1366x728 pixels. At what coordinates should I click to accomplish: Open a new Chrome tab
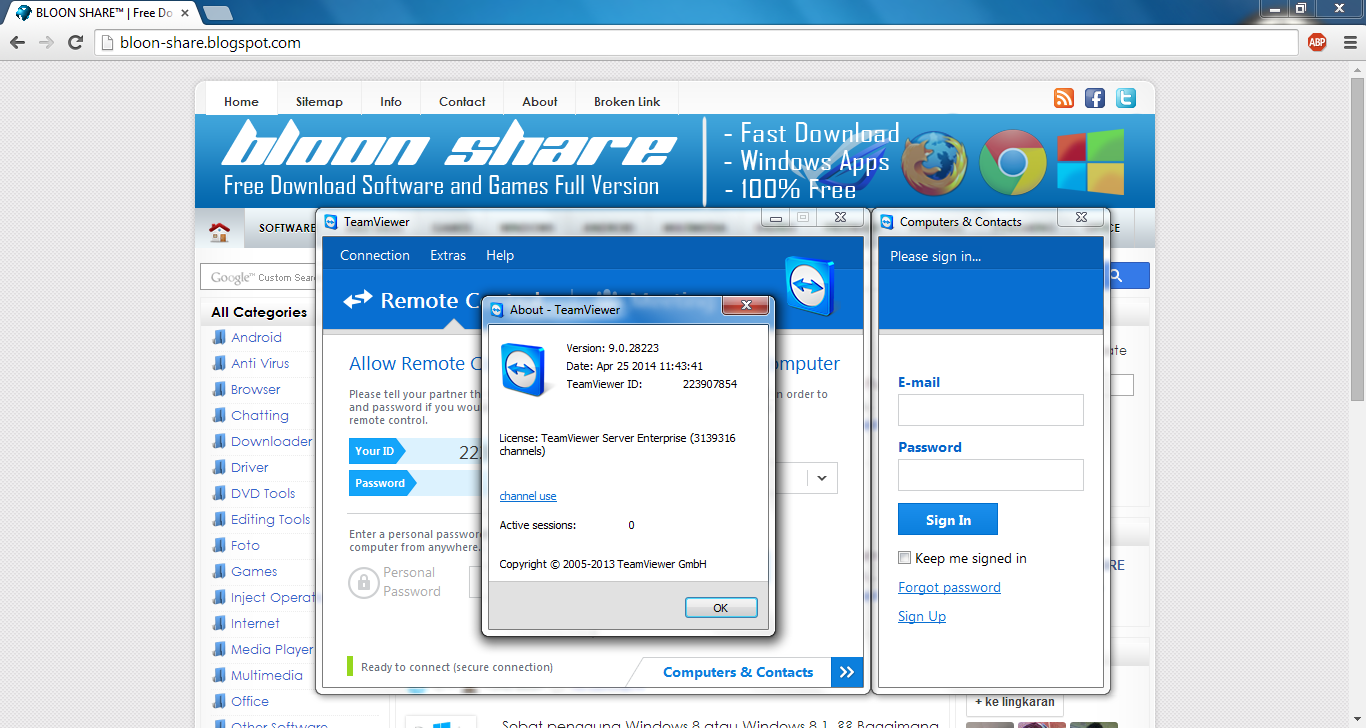(217, 13)
